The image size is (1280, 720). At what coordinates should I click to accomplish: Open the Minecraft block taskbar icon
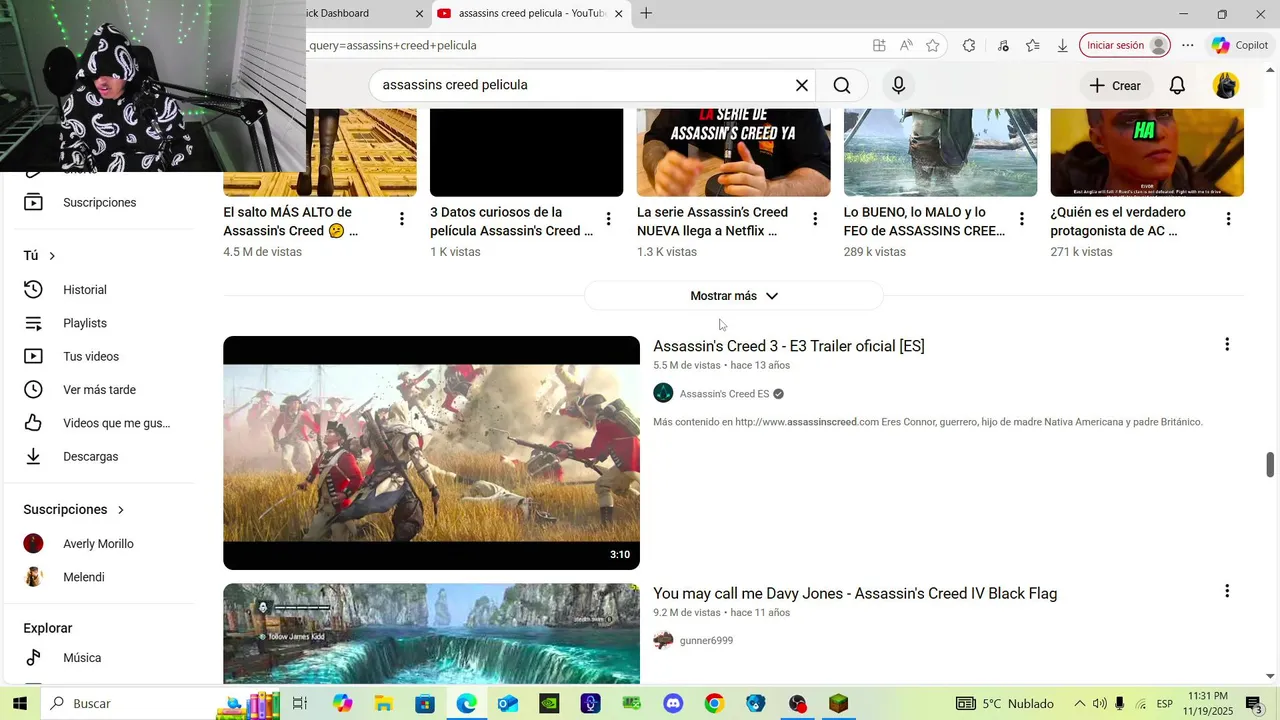pyautogui.click(x=838, y=703)
